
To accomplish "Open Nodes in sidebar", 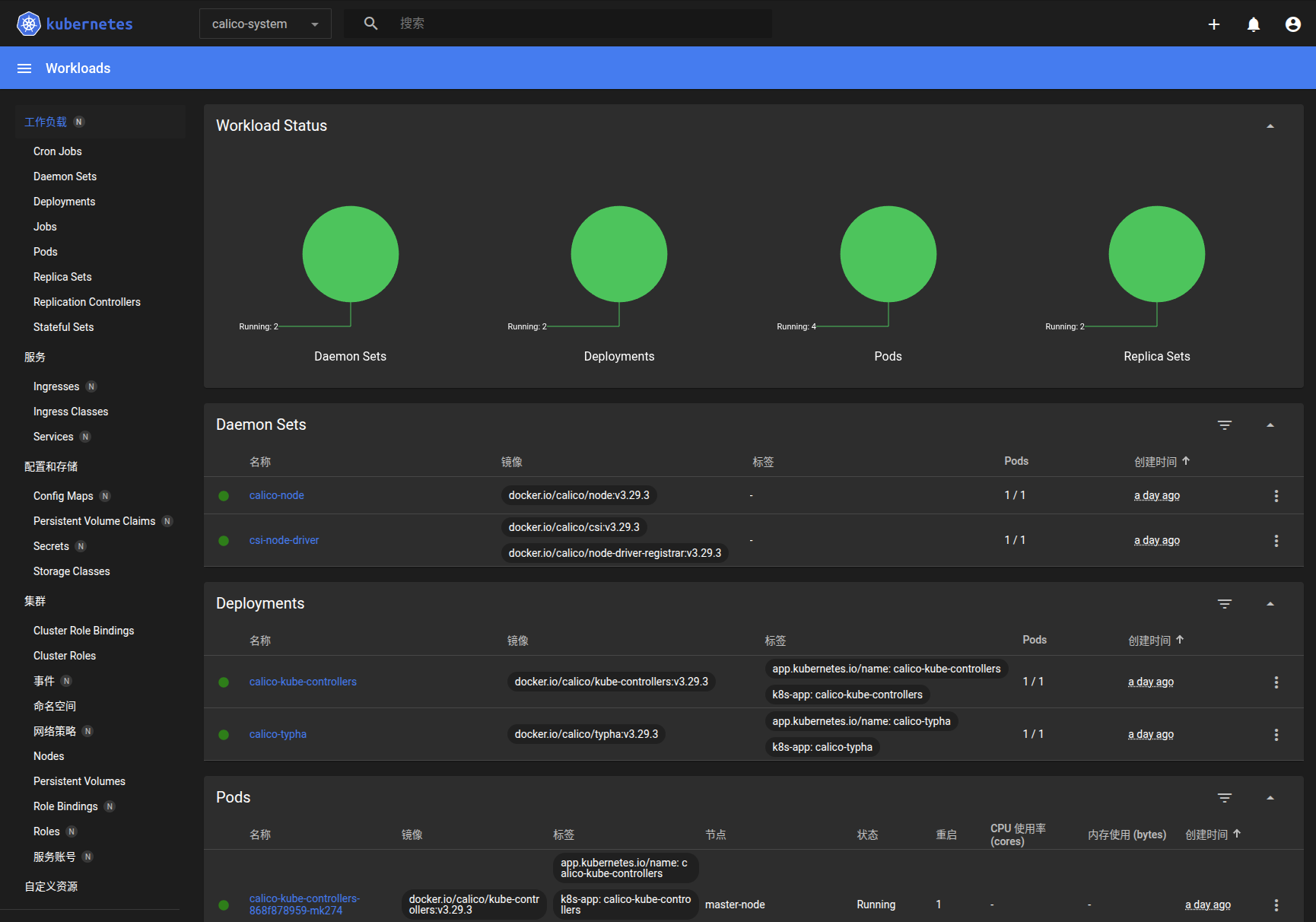I will pyautogui.click(x=49, y=756).
